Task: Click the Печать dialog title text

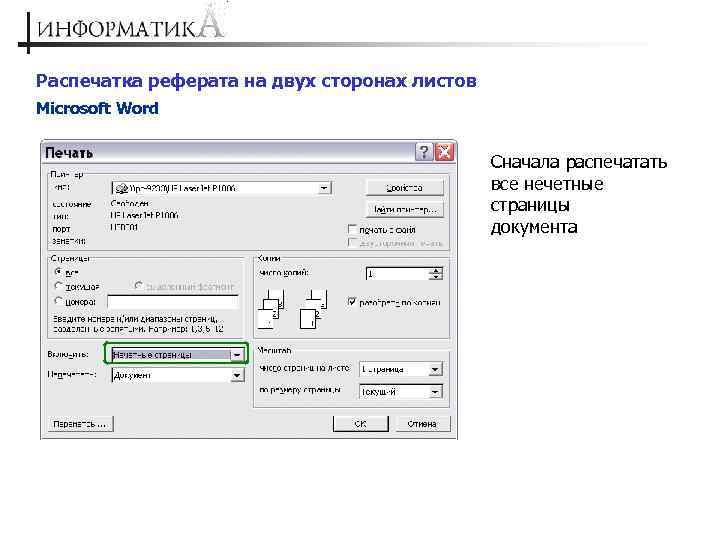Action: pyautogui.click(x=69, y=153)
